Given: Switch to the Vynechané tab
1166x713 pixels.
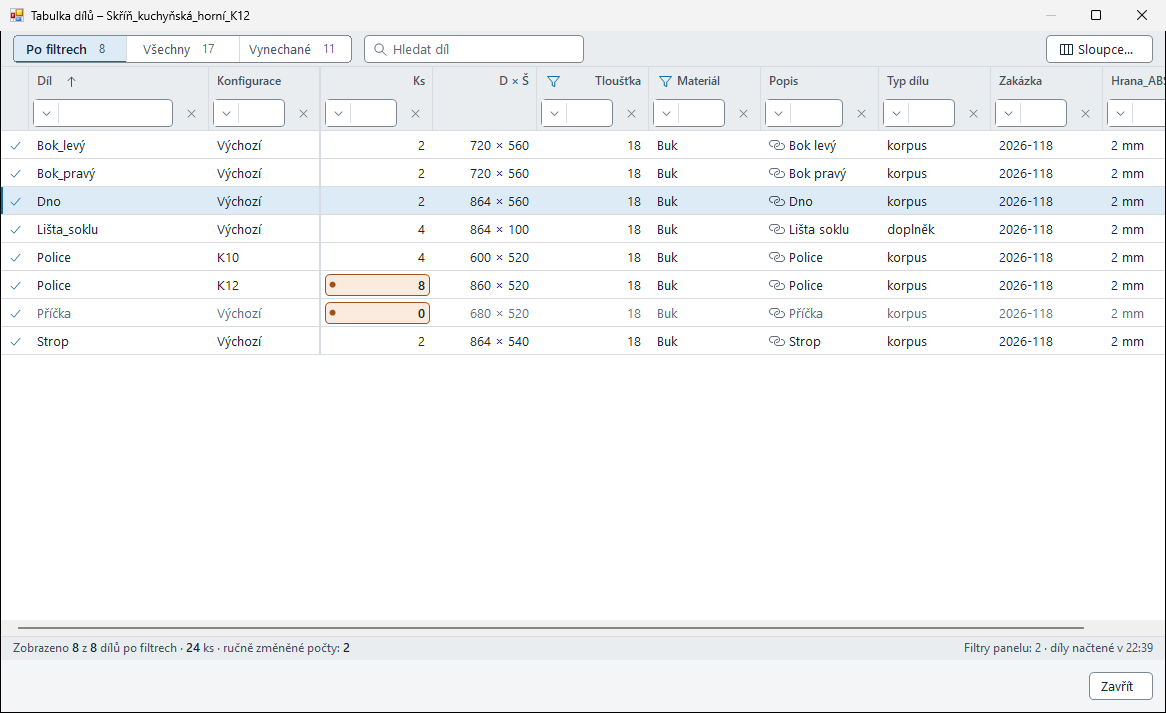Looking at the screenshot, I should (x=295, y=49).
